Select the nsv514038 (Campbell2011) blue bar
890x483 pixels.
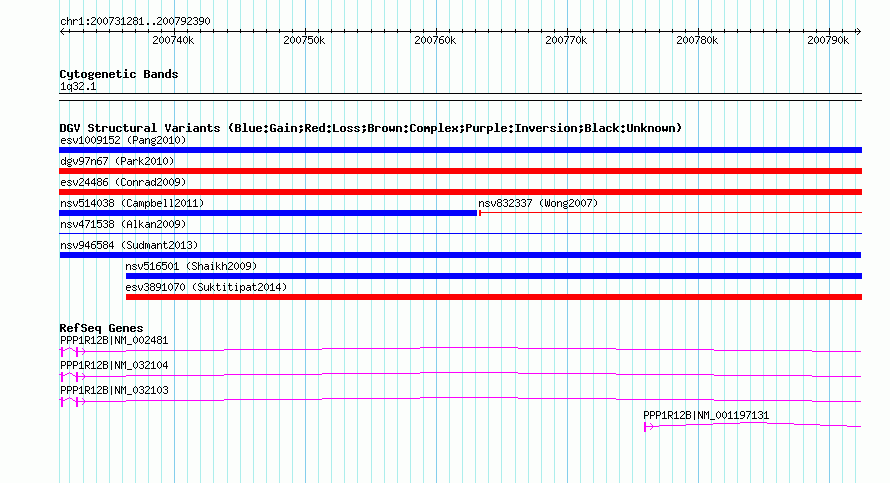[x=268, y=213]
